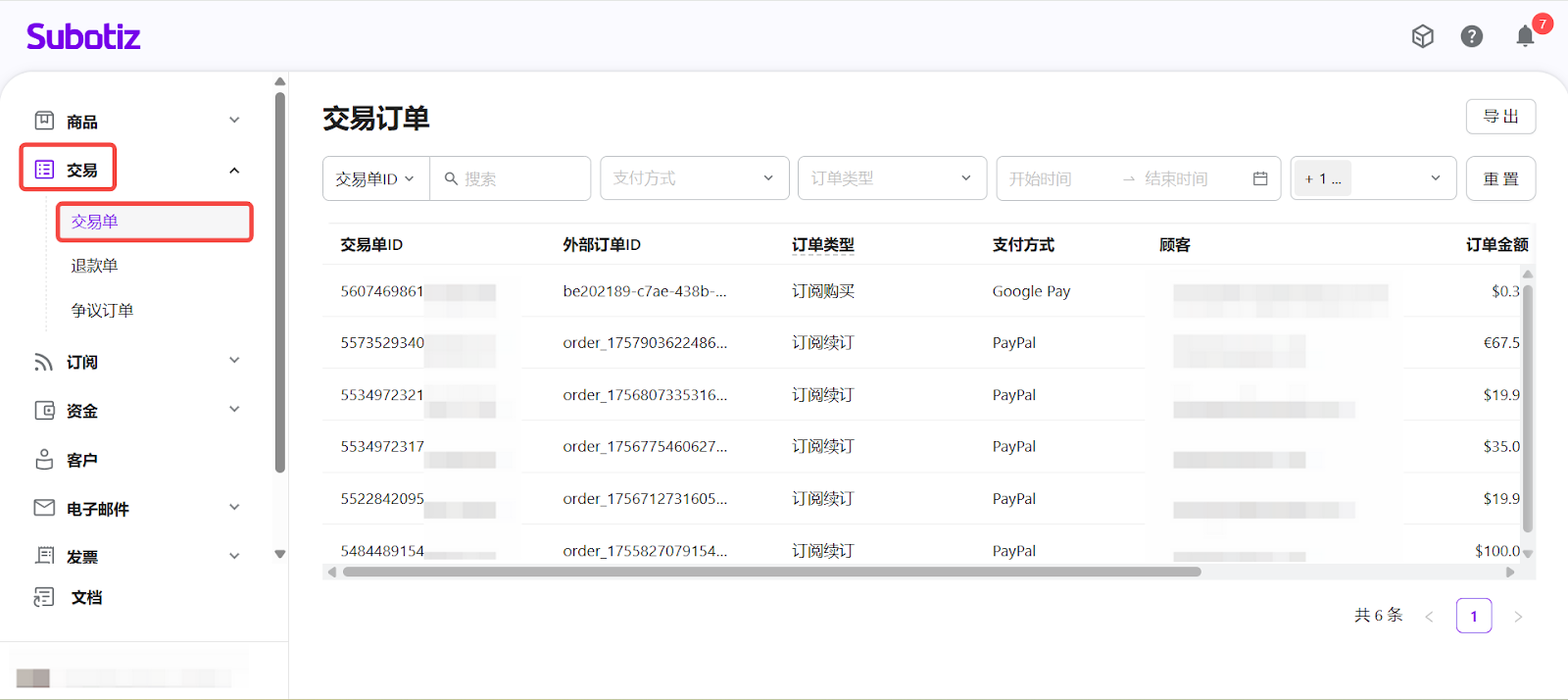The image size is (1568, 700).
Task: Open the 支付方式 filter dropdown
Action: 694,178
